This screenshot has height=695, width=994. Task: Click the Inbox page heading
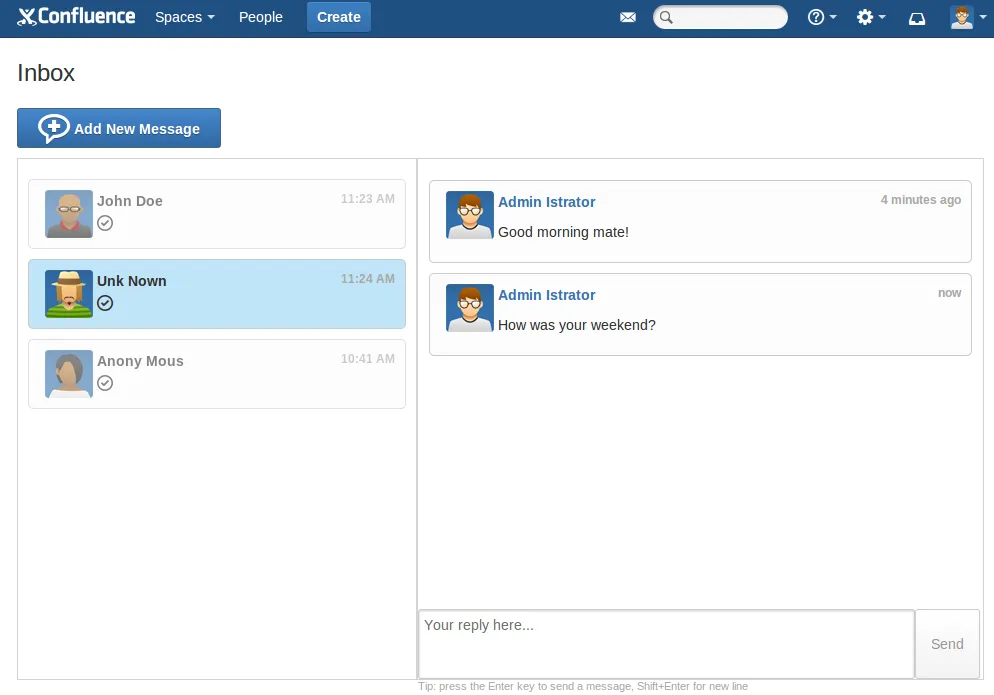point(46,73)
